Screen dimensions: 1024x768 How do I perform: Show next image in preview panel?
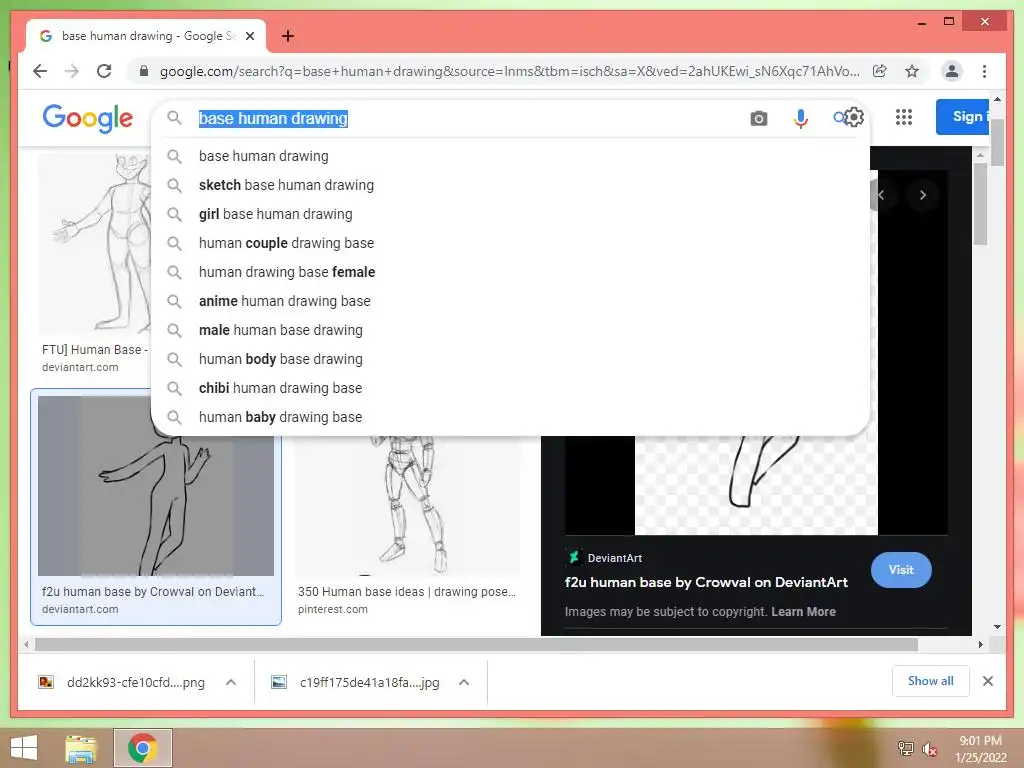point(922,195)
